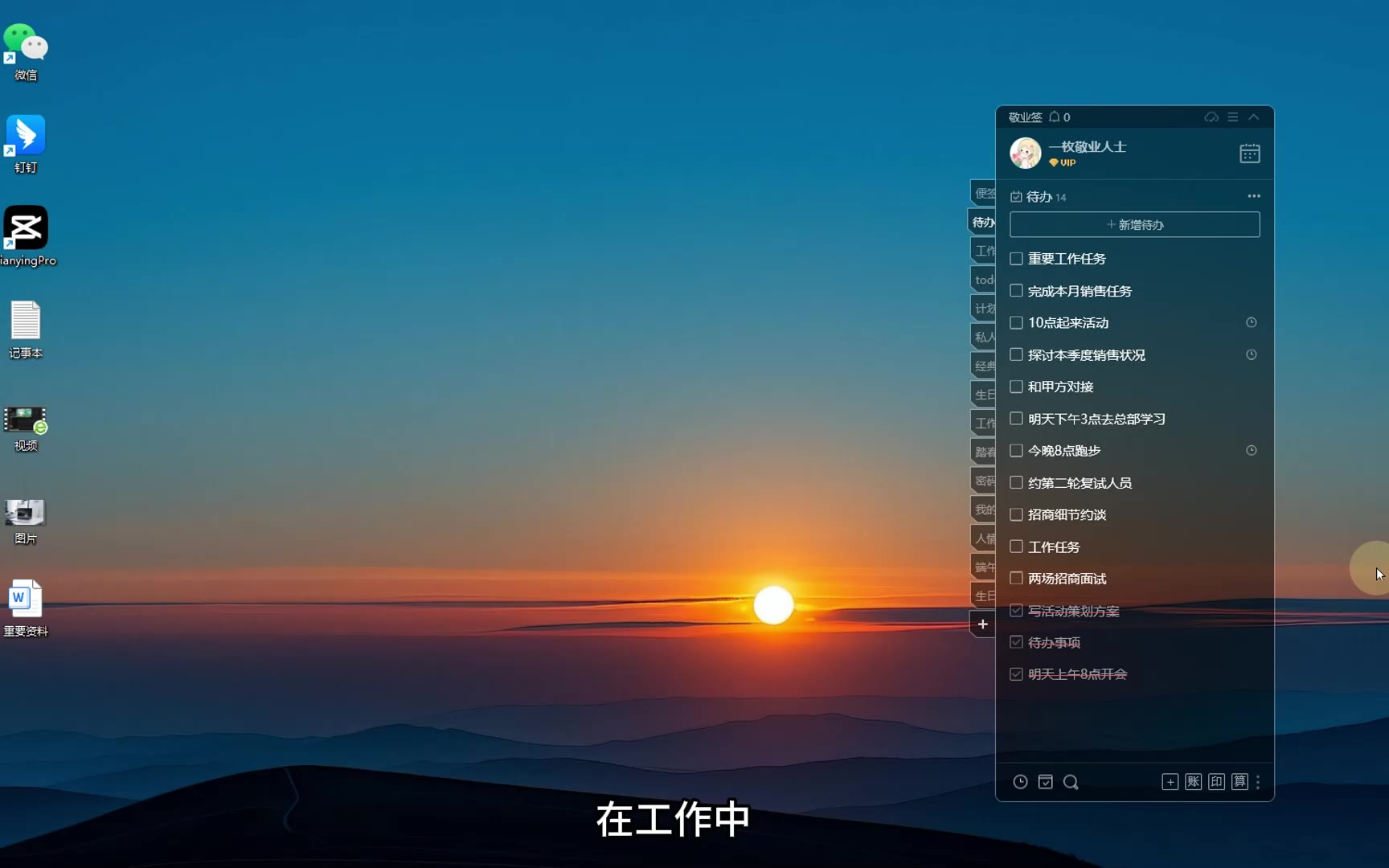Uncheck the completed 写活动策划方案 item

pyautogui.click(x=1016, y=611)
